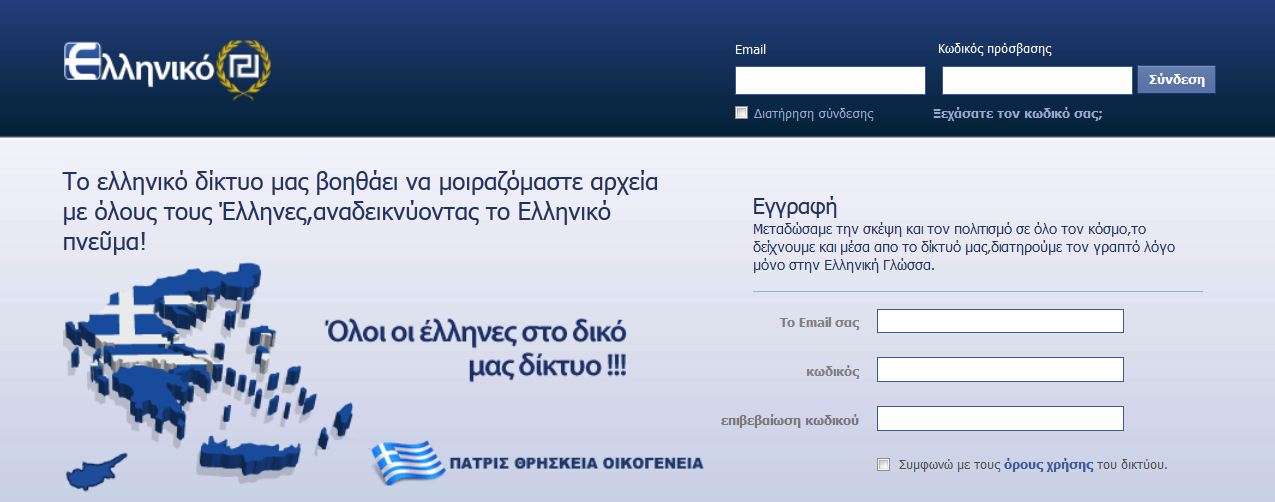Screen dimensions: 1275x502
Task: Click the Σύνδεση login button
Action: tap(1176, 80)
